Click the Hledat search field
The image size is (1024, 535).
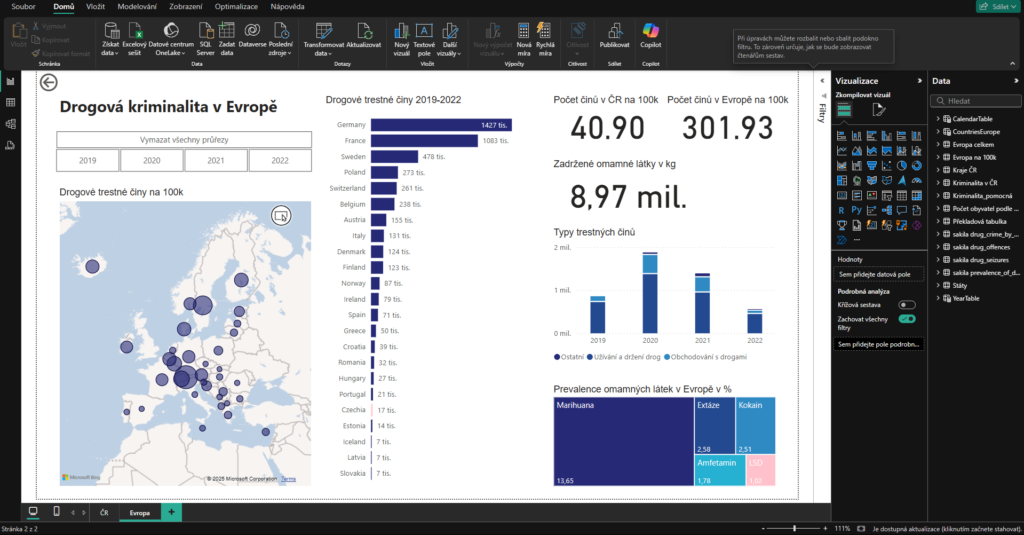tap(976, 101)
